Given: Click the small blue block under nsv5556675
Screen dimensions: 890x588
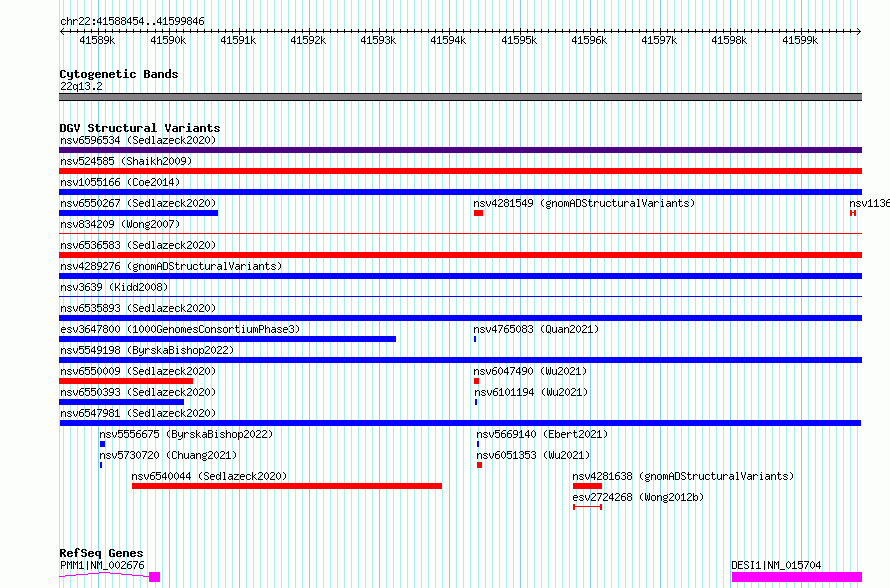Looking at the screenshot, I should coord(103,444).
